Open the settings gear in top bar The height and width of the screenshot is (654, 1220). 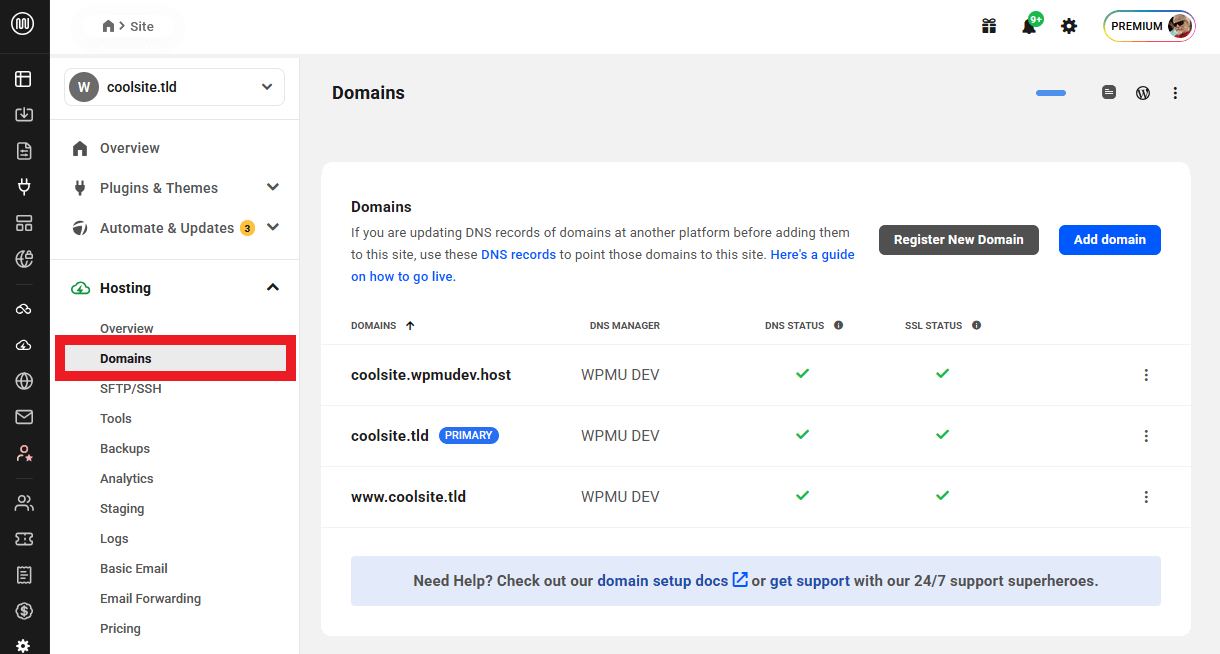click(x=1069, y=26)
